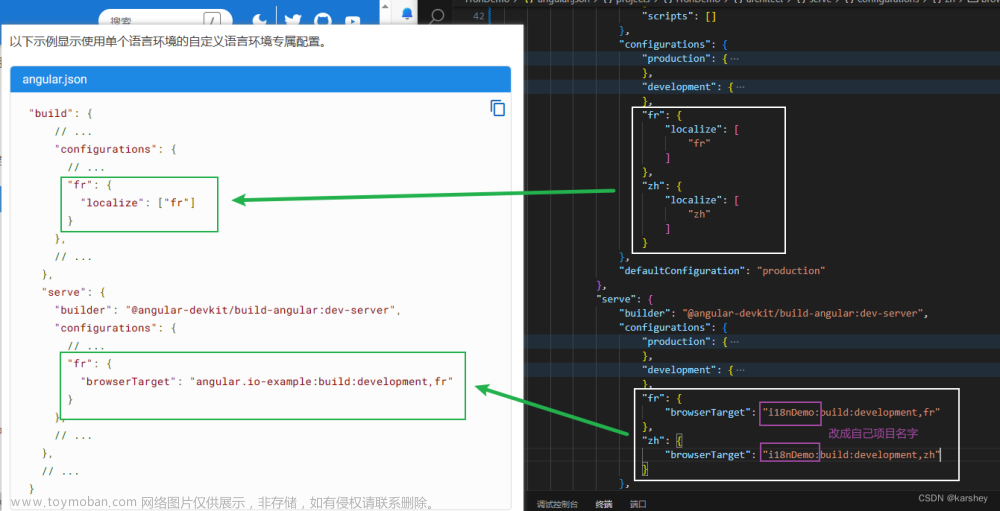Image resolution: width=1000 pixels, height=511 pixels.
Task: Click "builder" line in VS Code editor
Action: 772,313
